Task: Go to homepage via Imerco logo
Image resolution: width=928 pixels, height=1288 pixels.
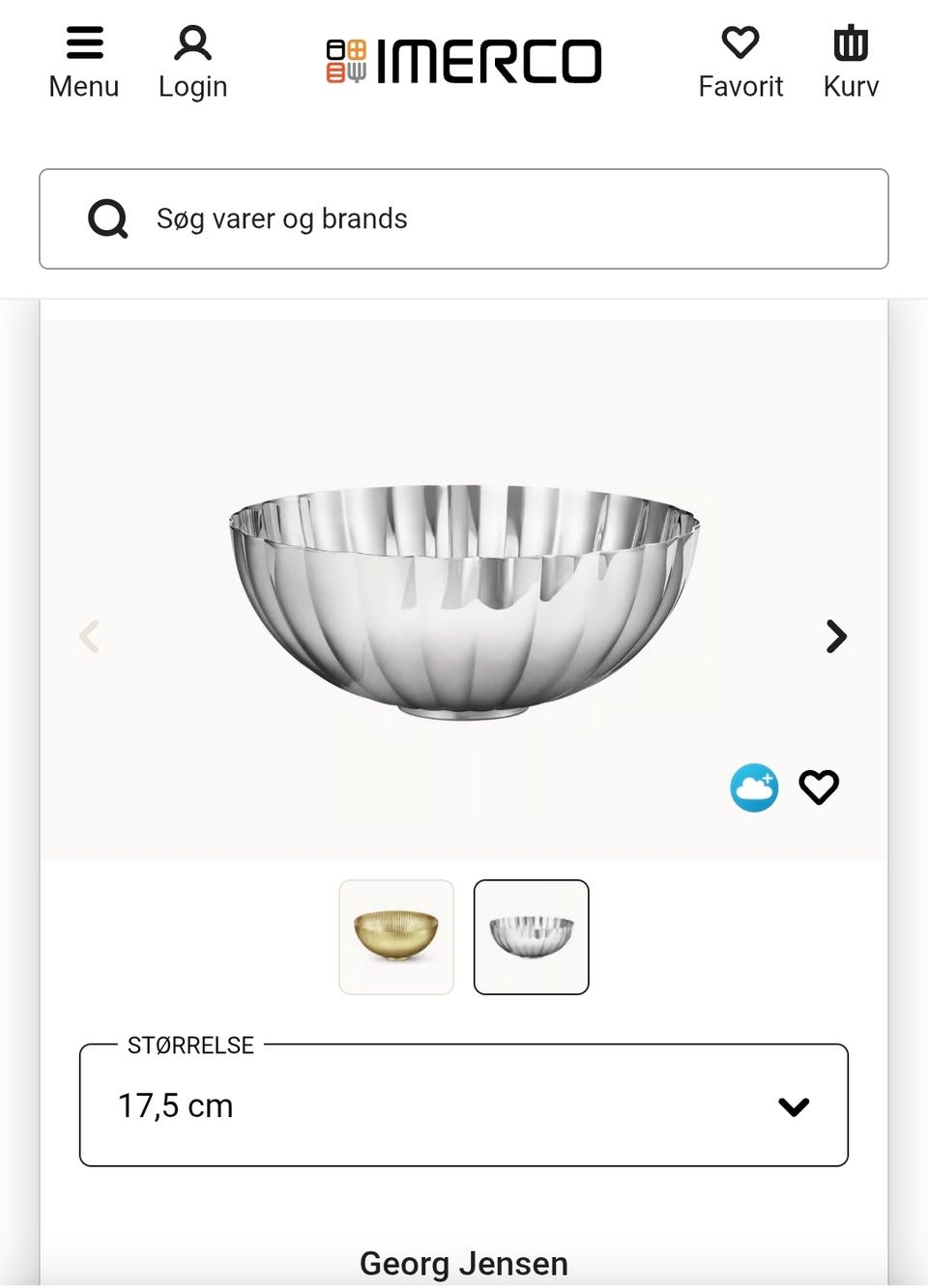Action: [464, 62]
